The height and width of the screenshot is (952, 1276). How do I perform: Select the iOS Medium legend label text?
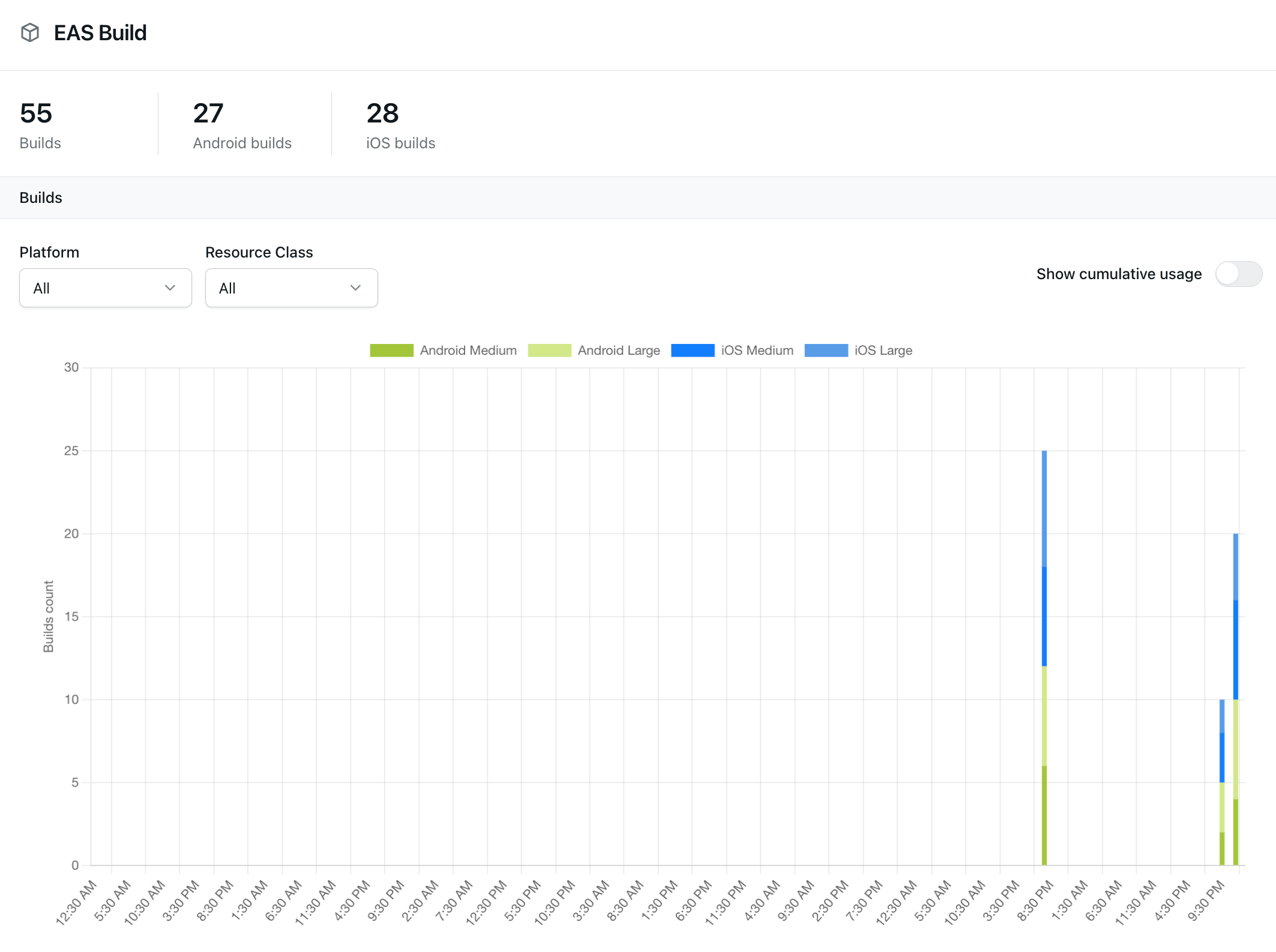[x=757, y=350]
